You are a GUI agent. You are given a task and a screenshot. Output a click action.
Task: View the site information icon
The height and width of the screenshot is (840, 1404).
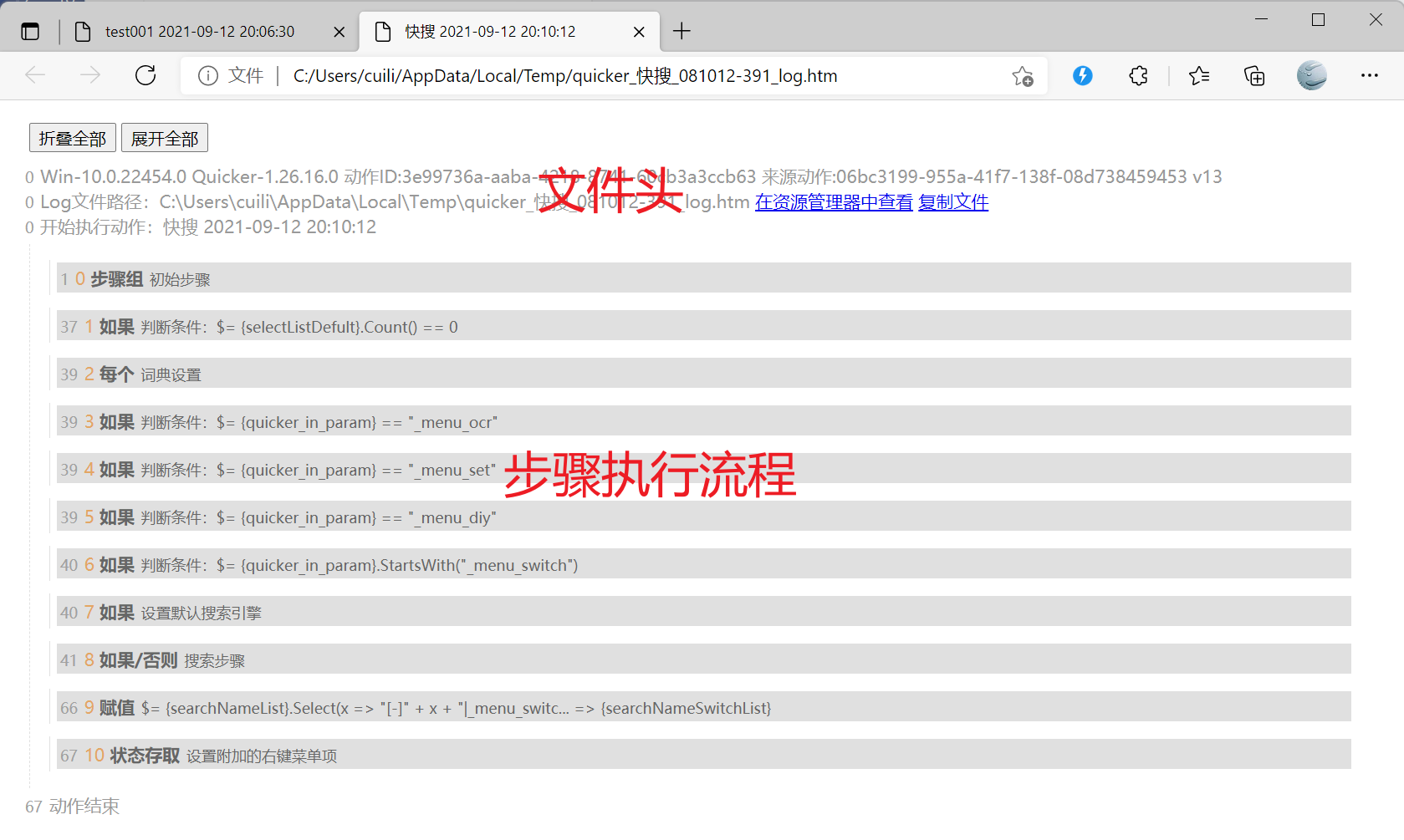(x=207, y=76)
